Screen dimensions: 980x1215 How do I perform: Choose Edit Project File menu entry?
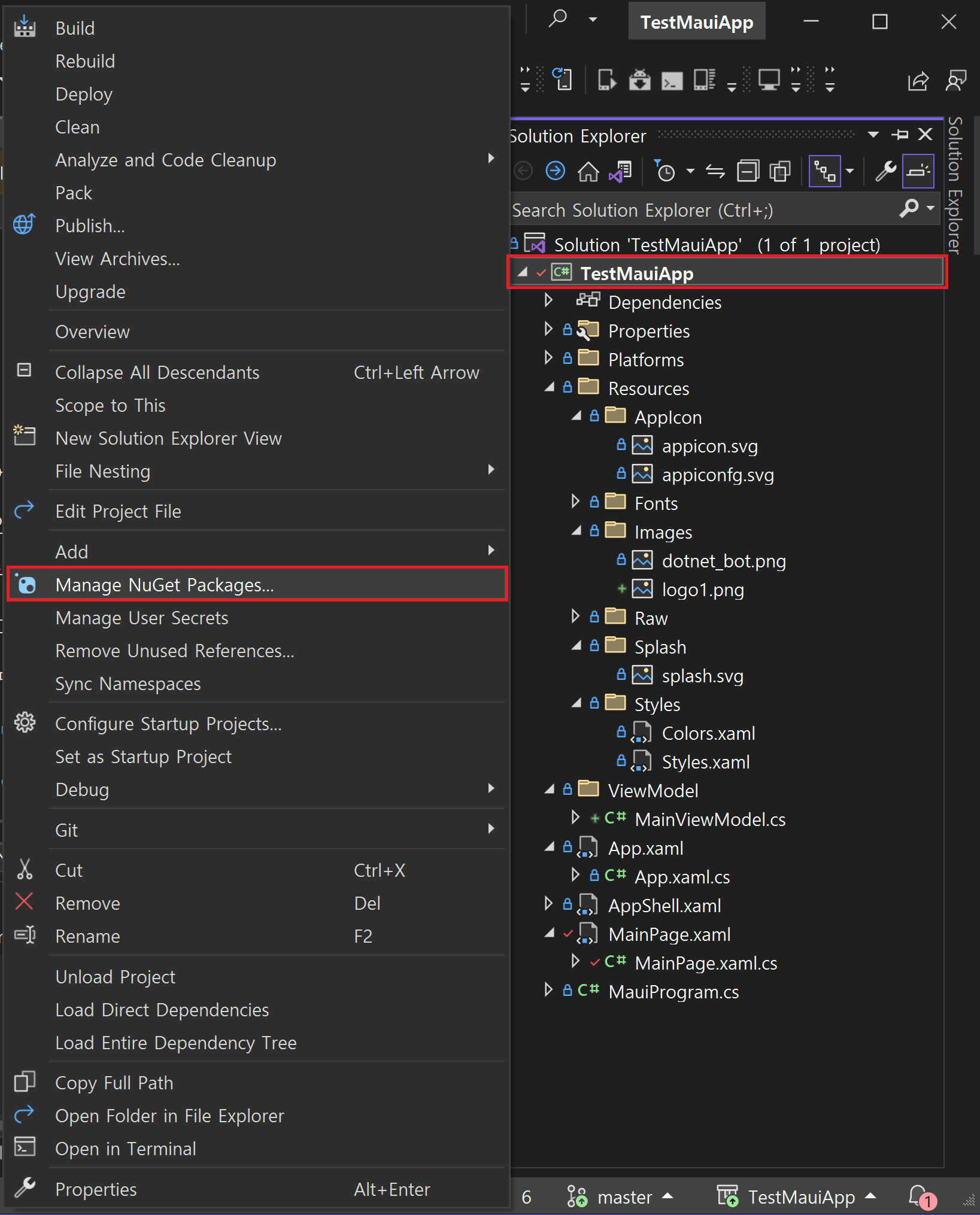pos(118,511)
